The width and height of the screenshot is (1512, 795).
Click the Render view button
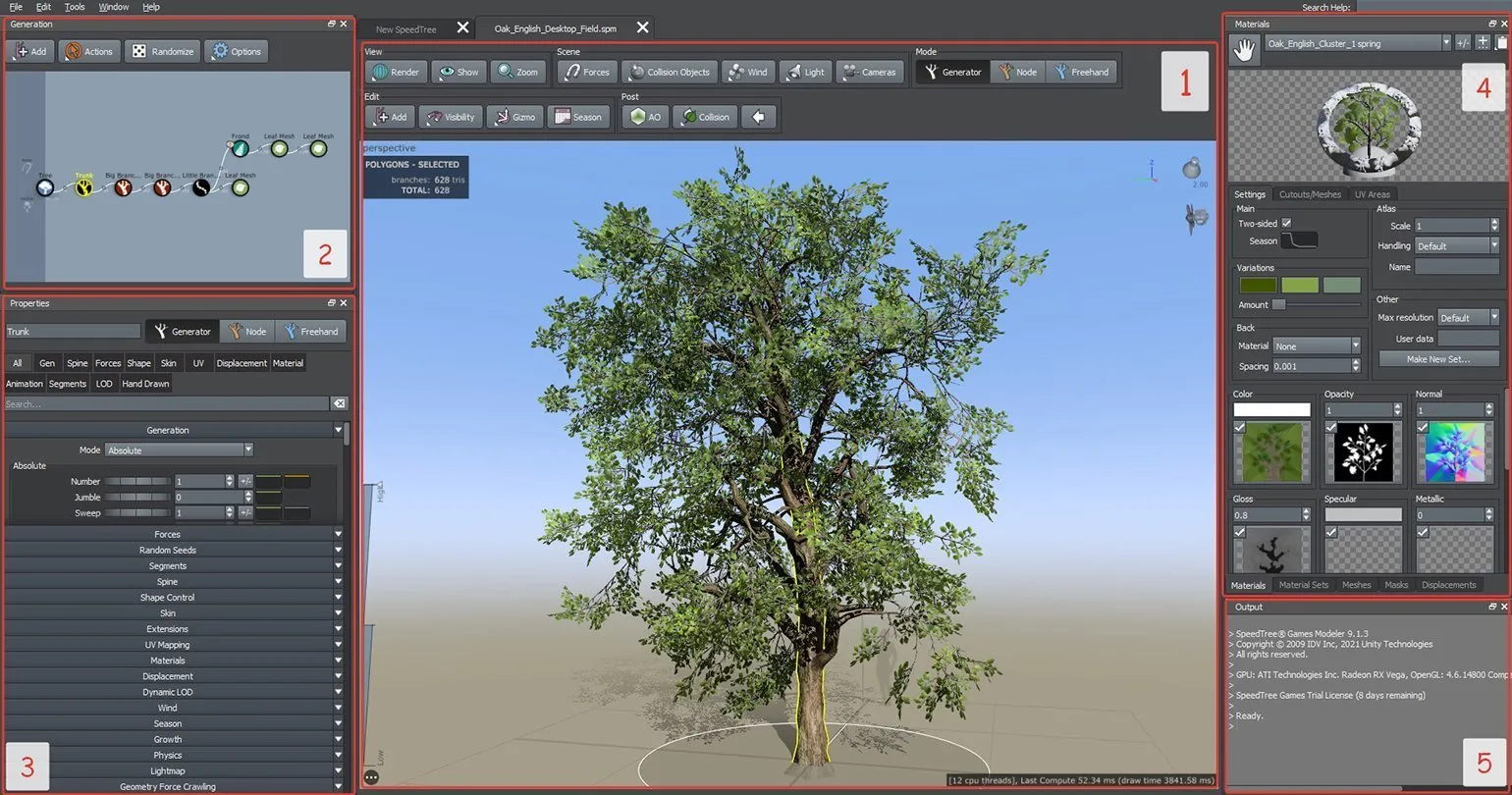click(x=396, y=72)
